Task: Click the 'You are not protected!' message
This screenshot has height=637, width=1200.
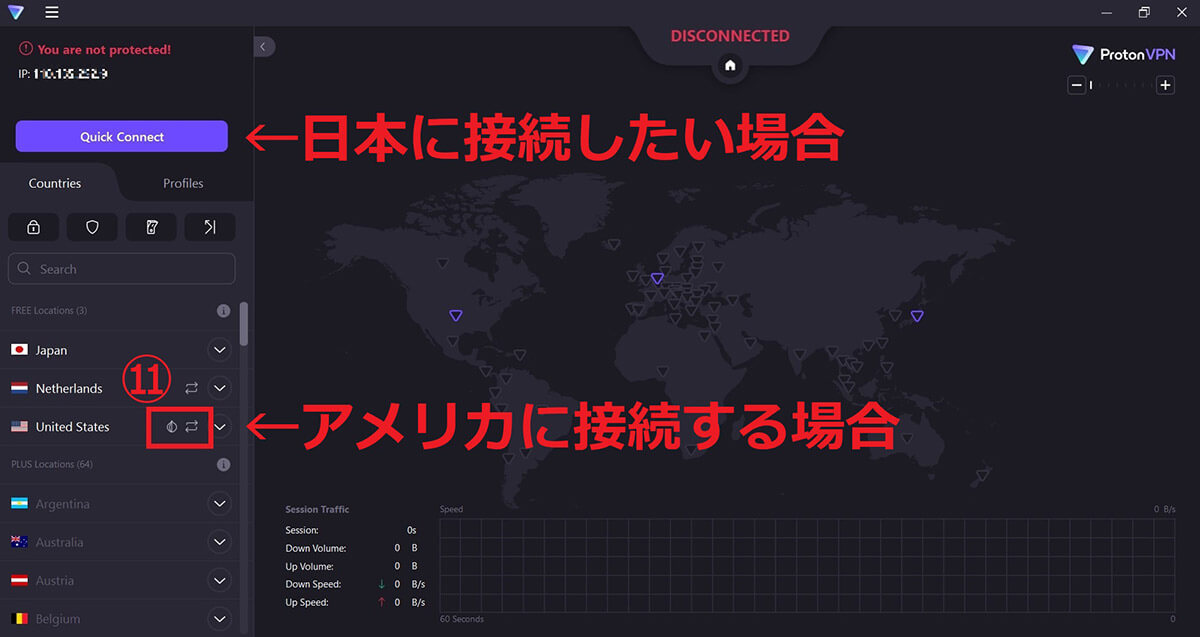Action: (104, 49)
